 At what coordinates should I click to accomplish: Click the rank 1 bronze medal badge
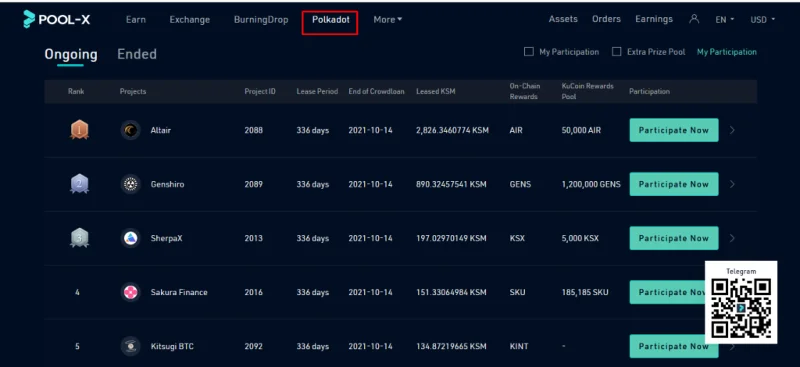click(80, 130)
